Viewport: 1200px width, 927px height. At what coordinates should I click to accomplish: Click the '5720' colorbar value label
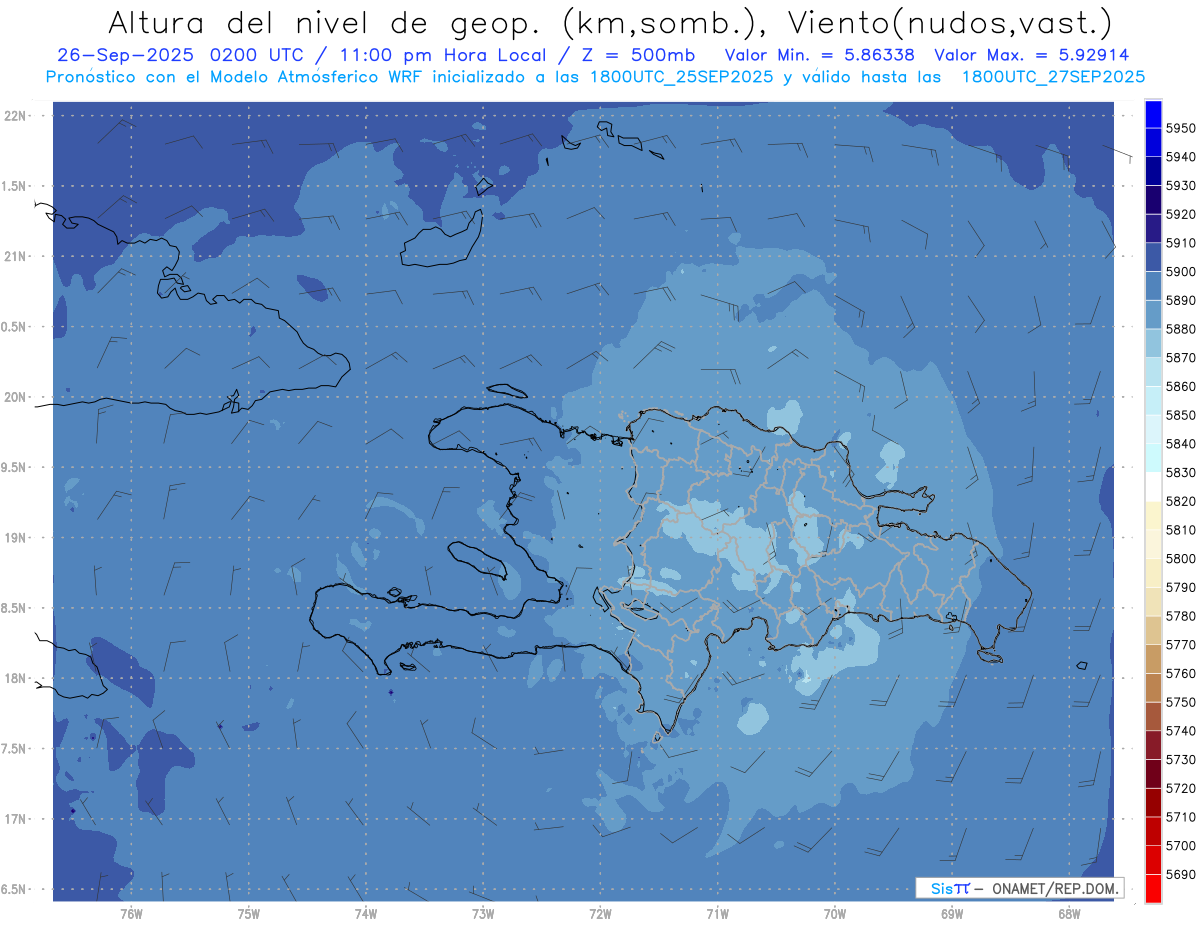(1180, 787)
